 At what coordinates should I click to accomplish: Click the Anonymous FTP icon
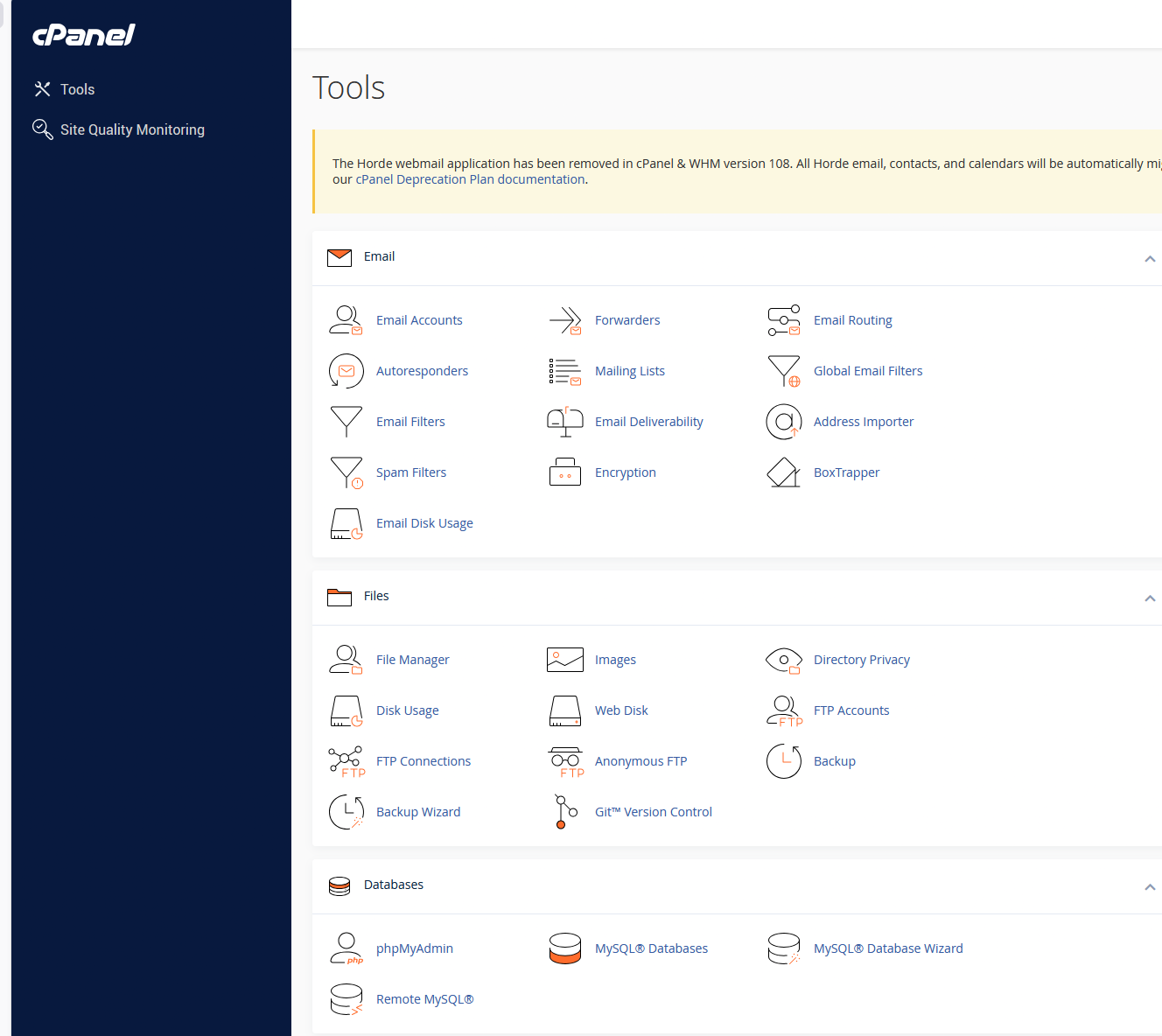pyautogui.click(x=565, y=761)
